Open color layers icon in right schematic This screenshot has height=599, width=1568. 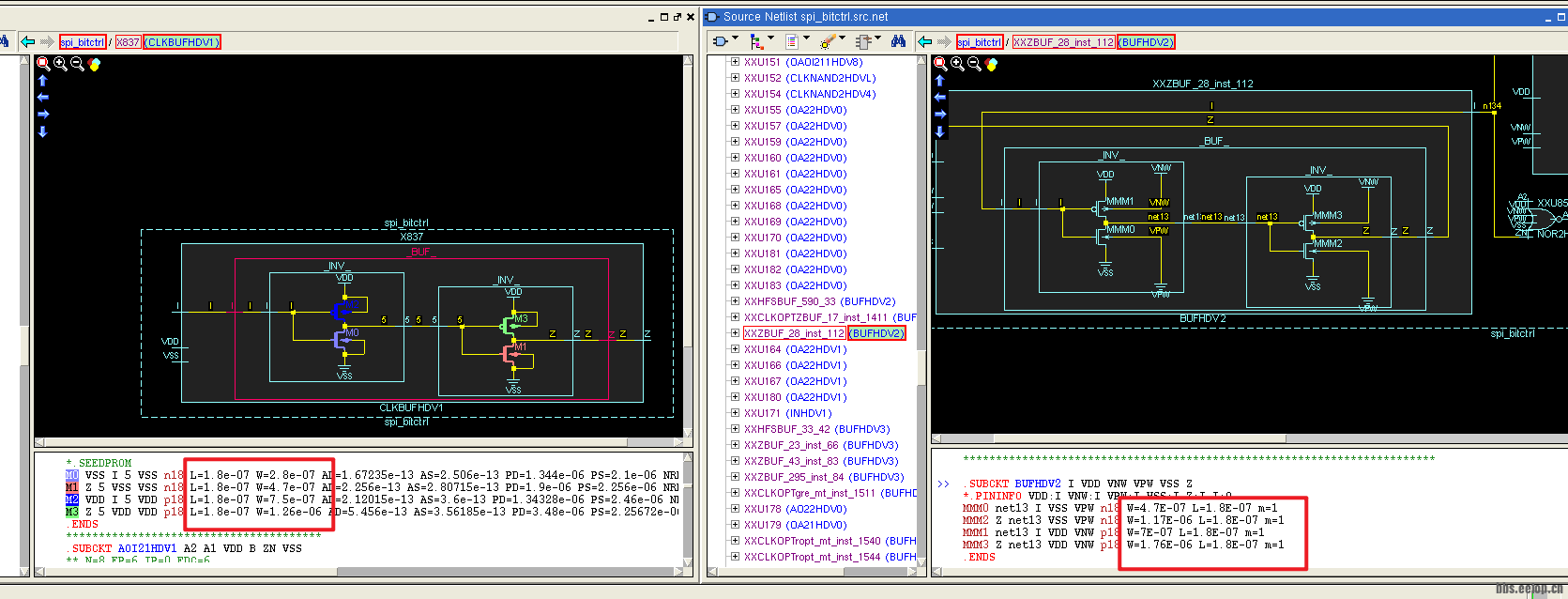point(991,64)
